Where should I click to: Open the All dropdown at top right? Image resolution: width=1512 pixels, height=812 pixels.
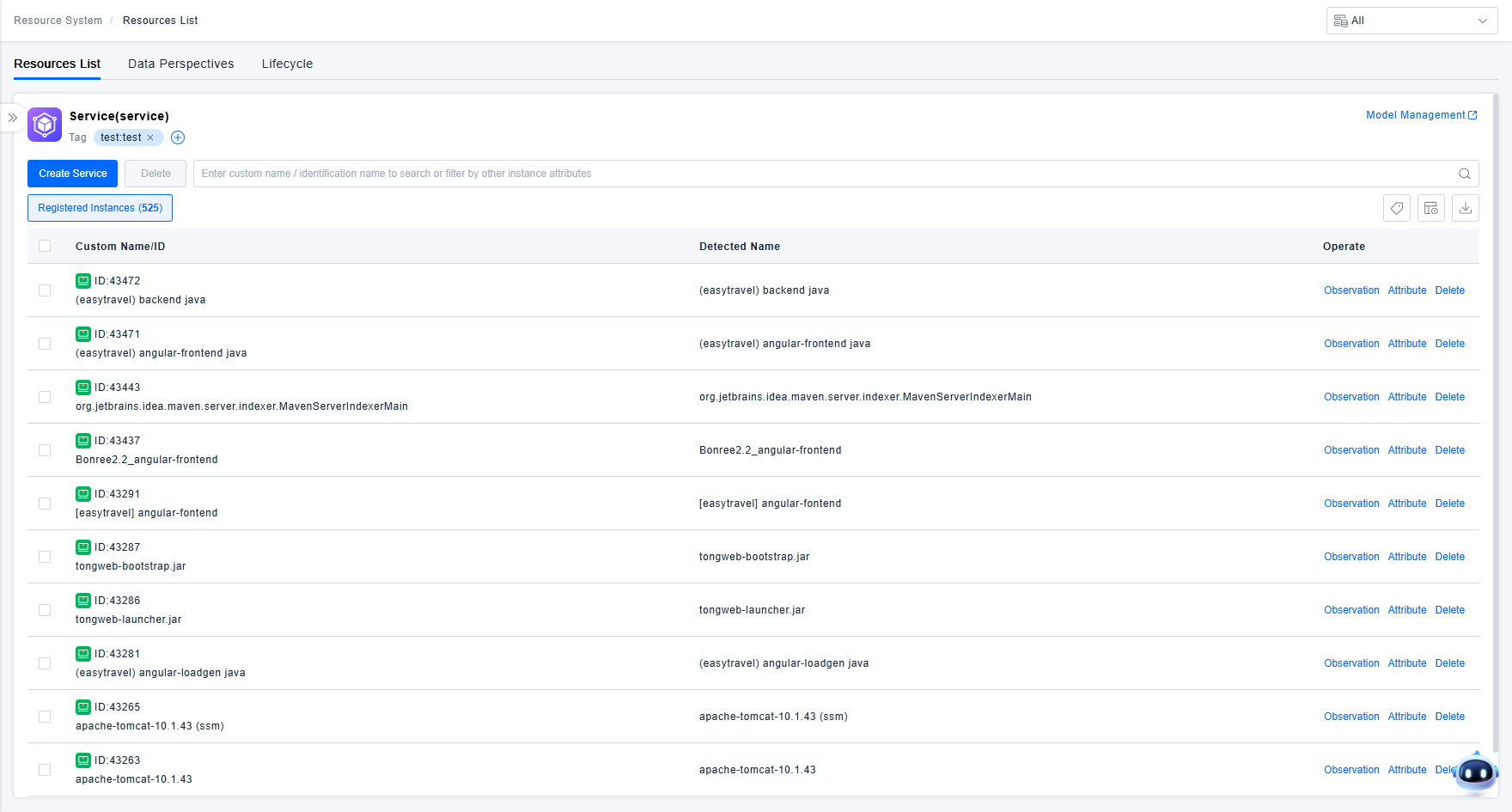(x=1411, y=21)
